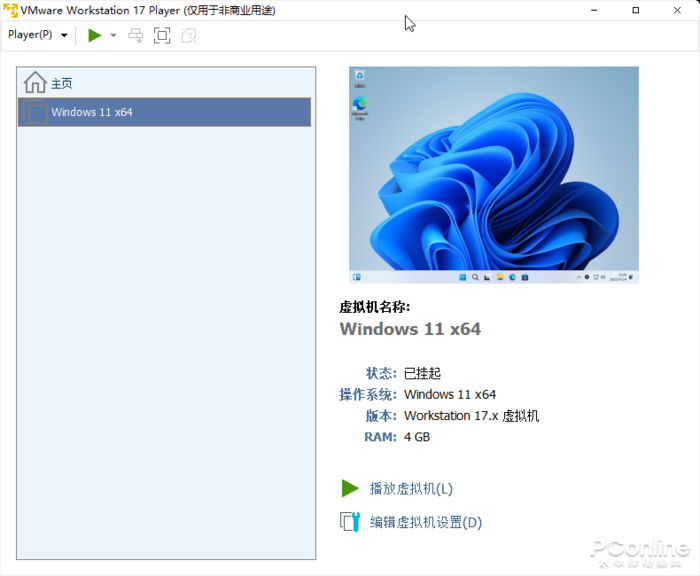Viewport: 700px width, 576px height.
Task: Click the VMware logo in title bar
Action: [x=10, y=10]
